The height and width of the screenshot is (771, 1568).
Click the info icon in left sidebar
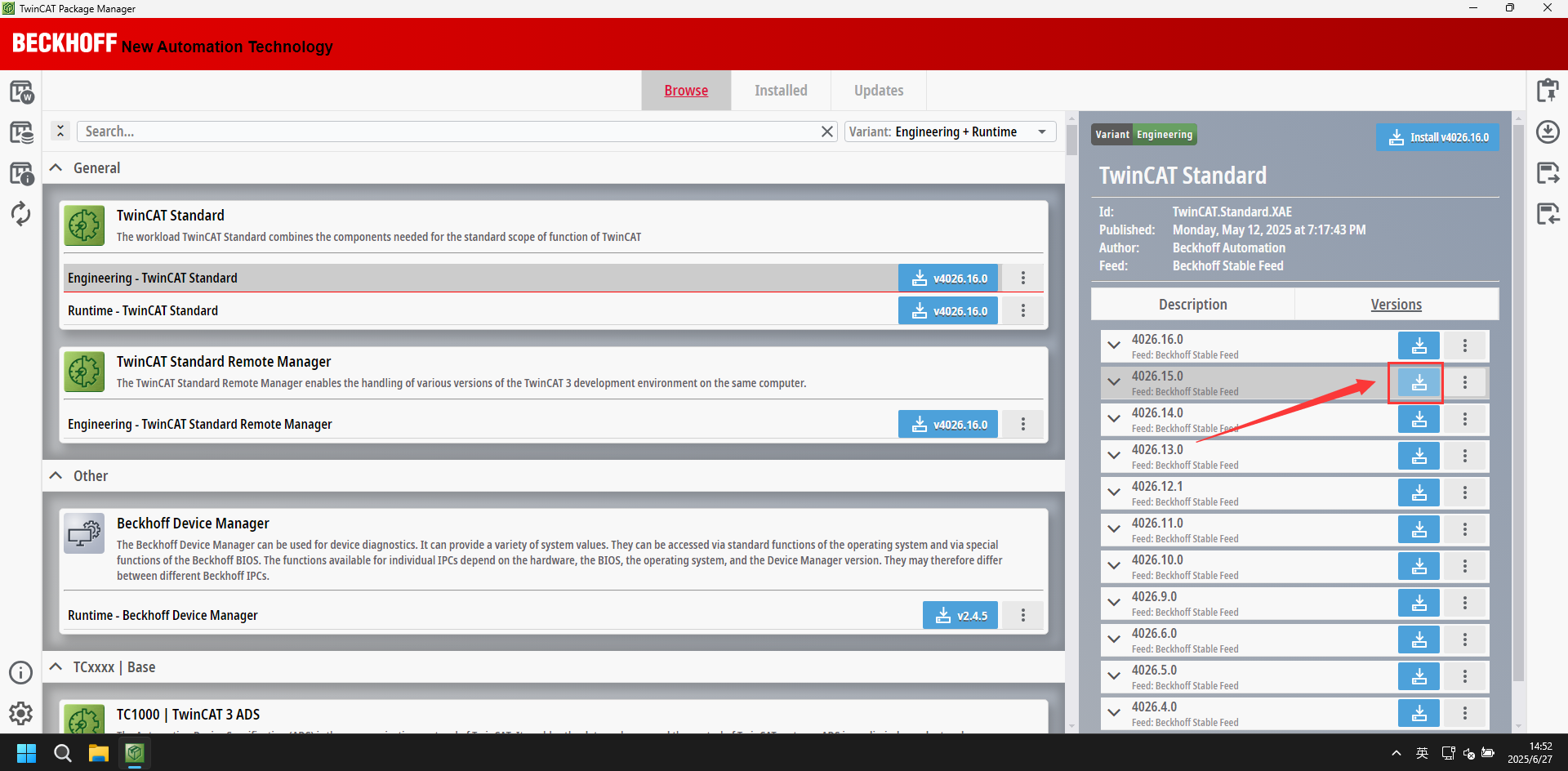[20, 672]
